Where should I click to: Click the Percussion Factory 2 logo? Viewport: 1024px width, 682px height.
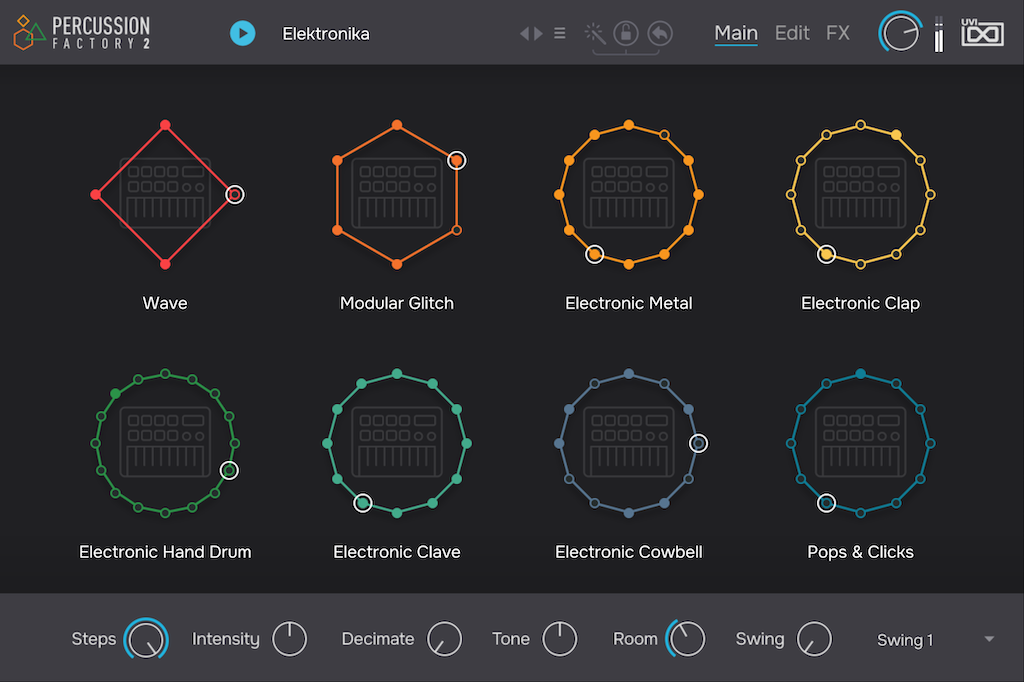82,33
